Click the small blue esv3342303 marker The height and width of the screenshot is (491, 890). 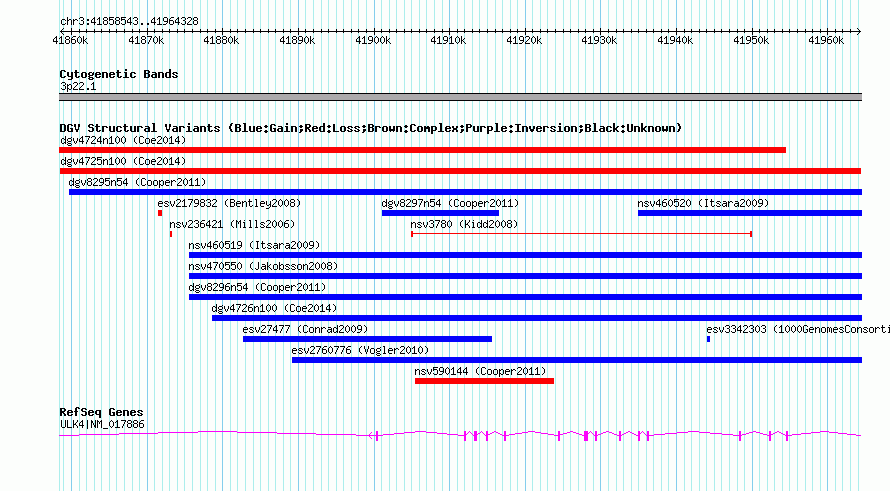708,339
